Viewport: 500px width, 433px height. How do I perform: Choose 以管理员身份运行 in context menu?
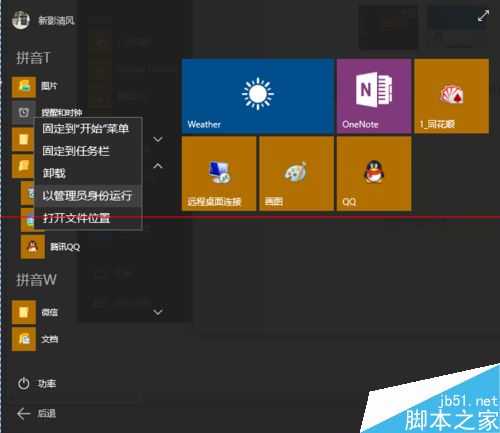pos(88,196)
